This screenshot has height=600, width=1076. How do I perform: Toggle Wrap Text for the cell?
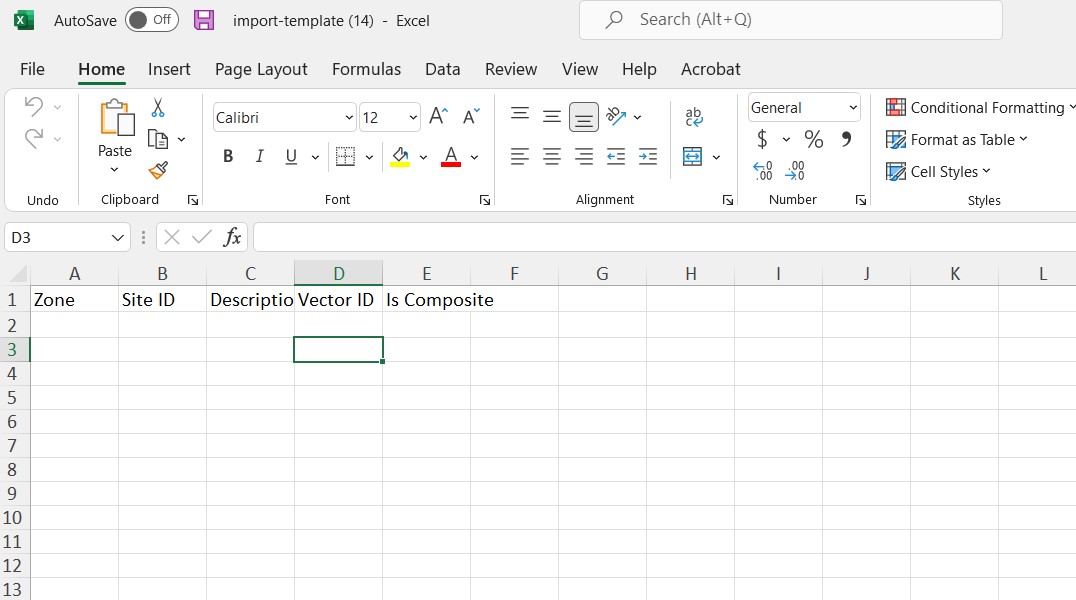click(694, 117)
